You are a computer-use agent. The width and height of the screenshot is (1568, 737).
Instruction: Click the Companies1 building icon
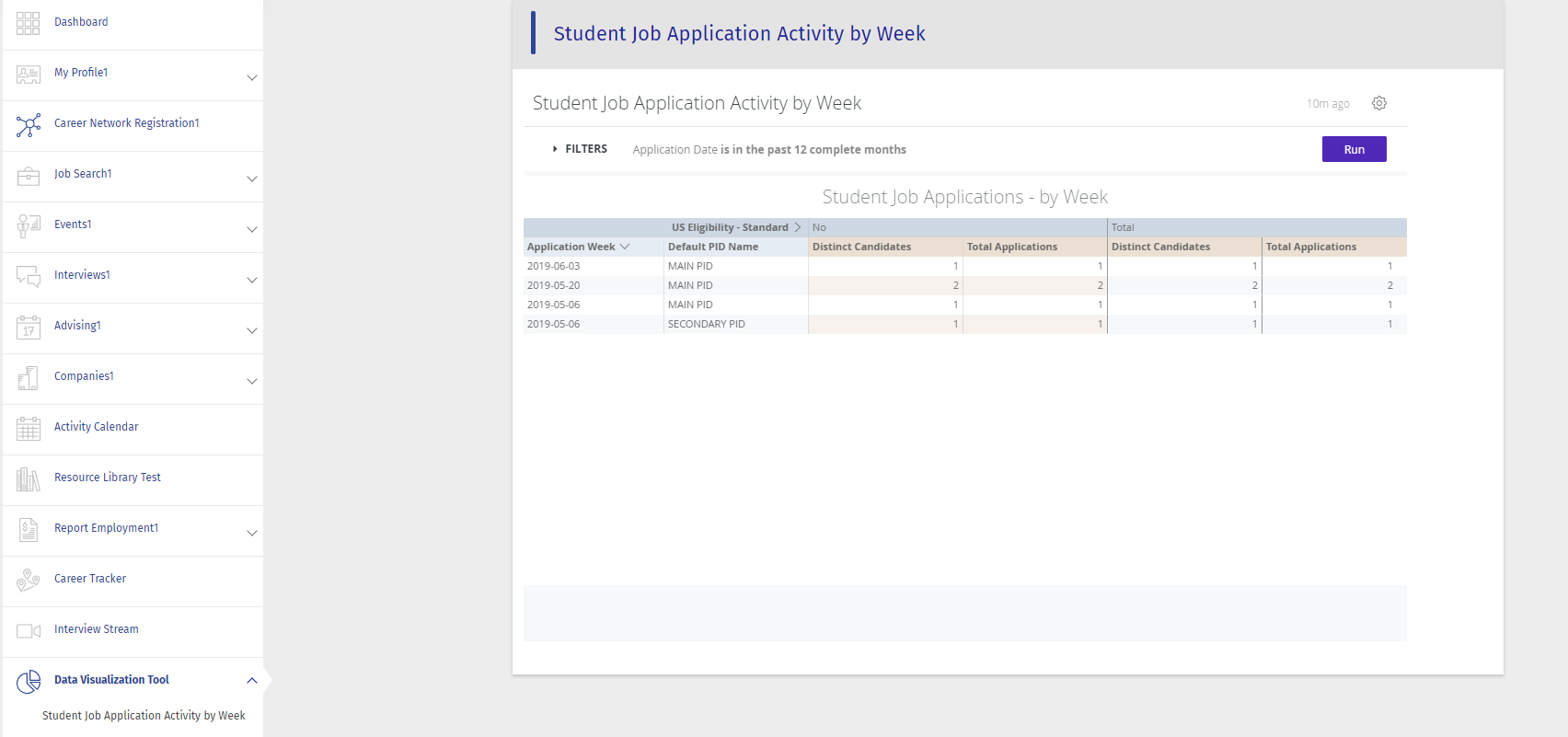coord(29,378)
